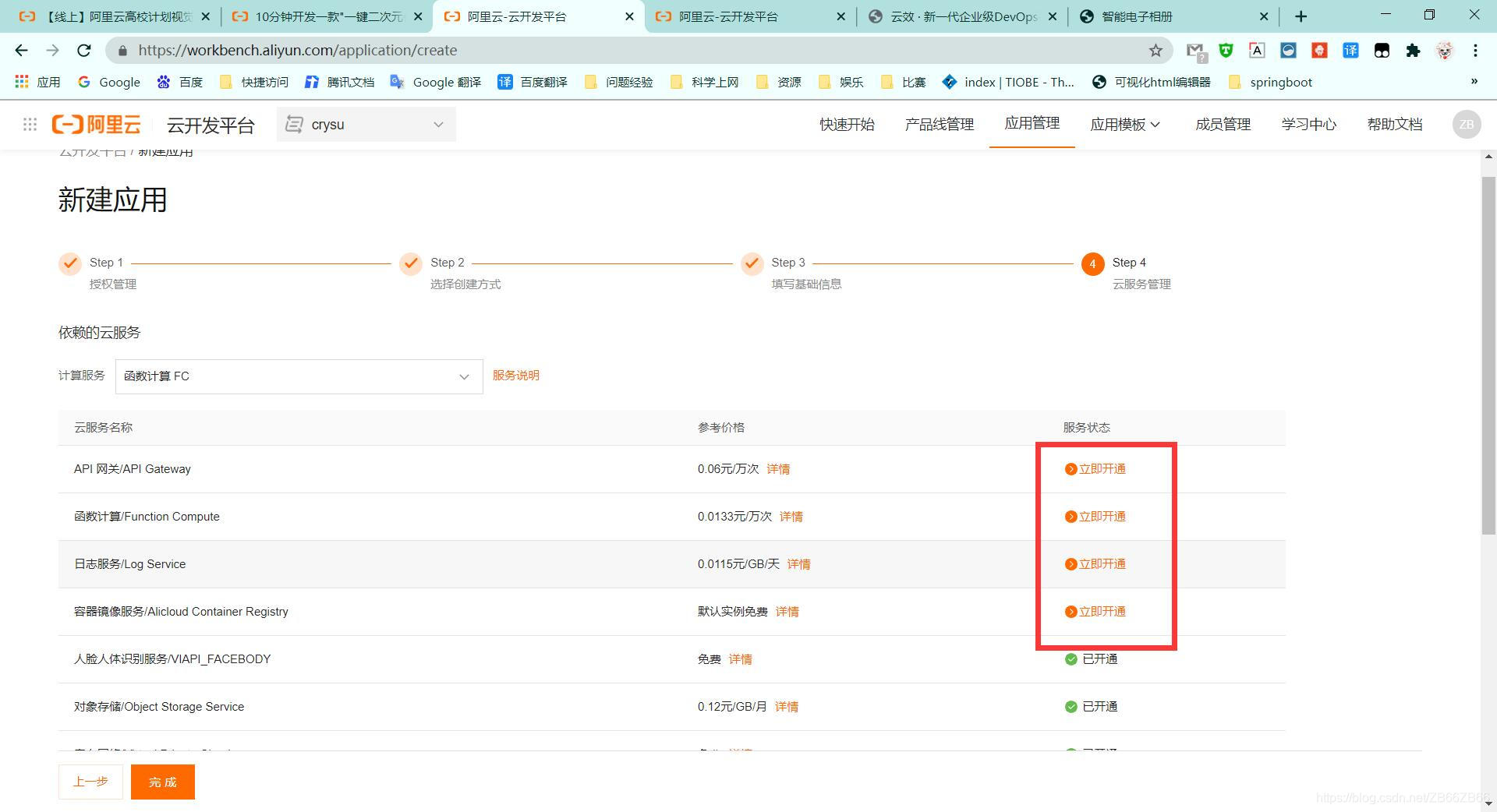Open the 可视化html编辑器 bookmark
Image resolution: width=1497 pixels, height=812 pixels.
pos(1152,82)
